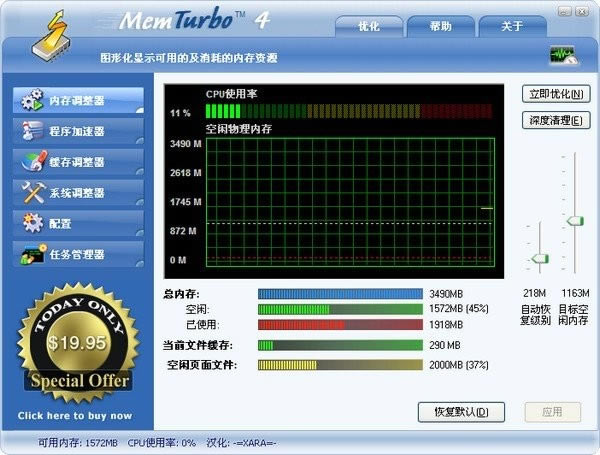Click the 空闲物理内存 graph area
Image resolution: width=600 pixels, height=455 pixels.
350,200
